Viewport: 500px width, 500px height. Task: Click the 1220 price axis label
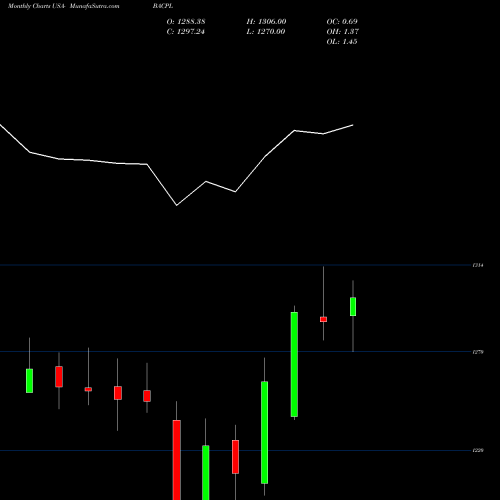click(478, 451)
